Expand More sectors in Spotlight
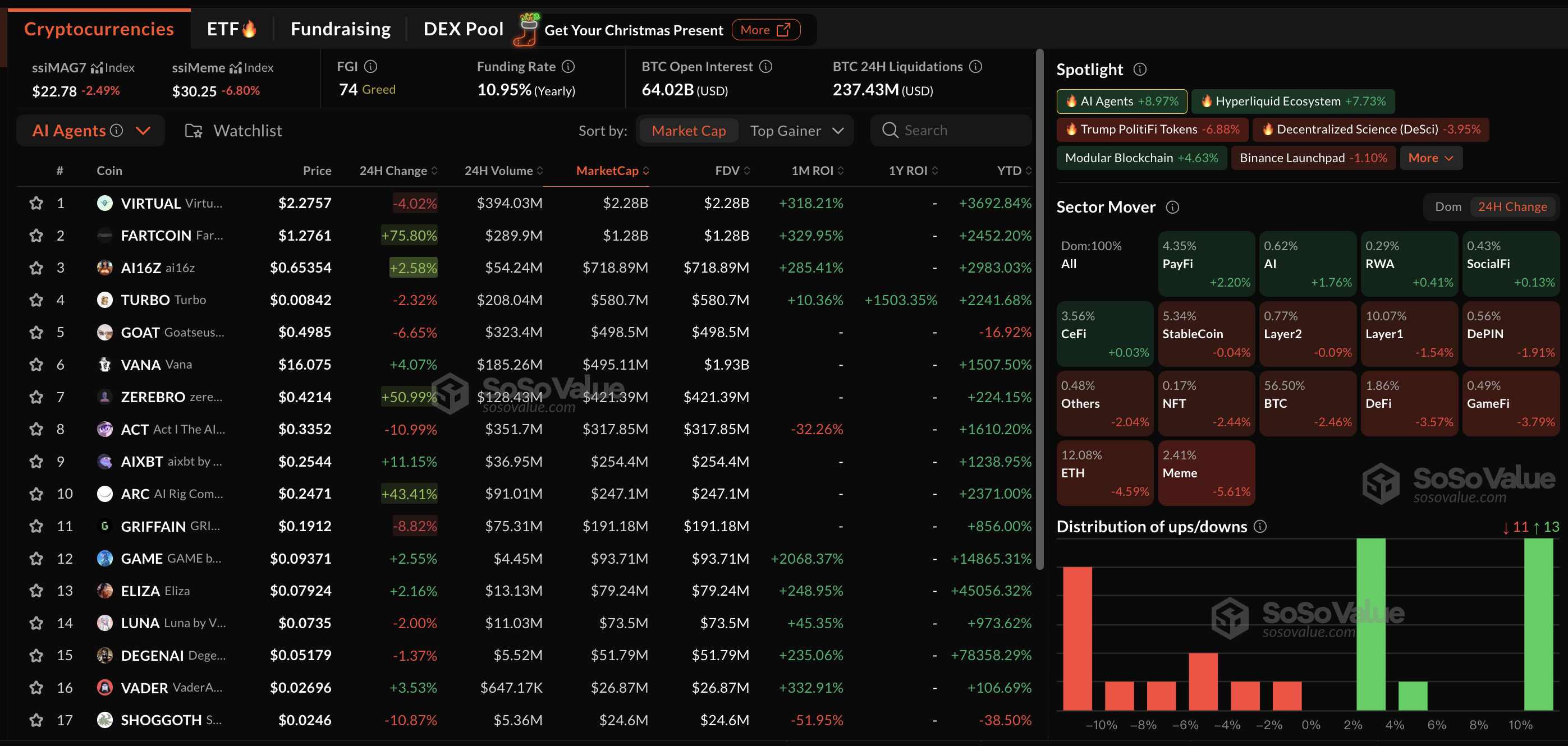The height and width of the screenshot is (746, 1568). point(1431,158)
